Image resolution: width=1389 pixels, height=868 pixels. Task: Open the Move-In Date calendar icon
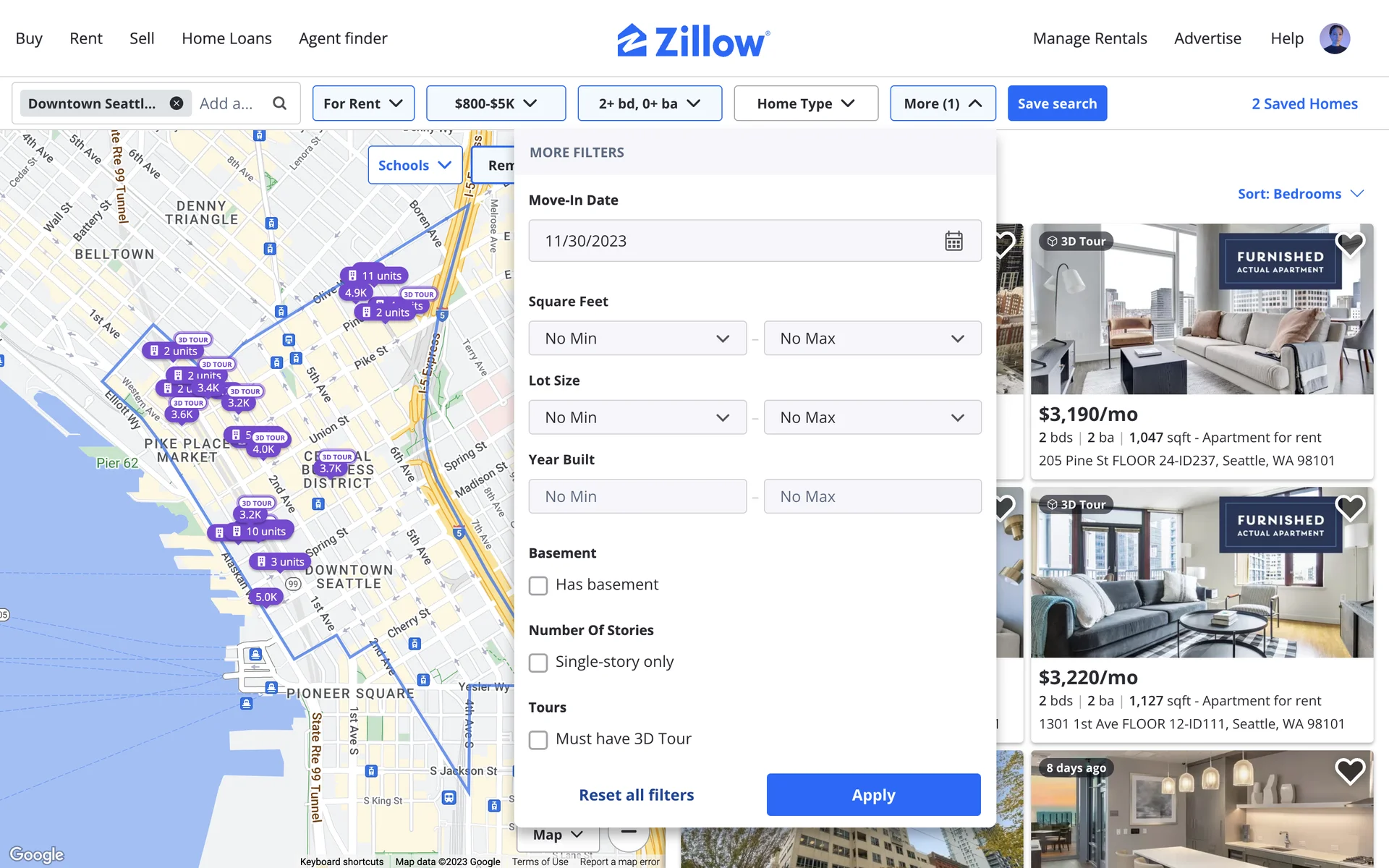click(x=953, y=241)
